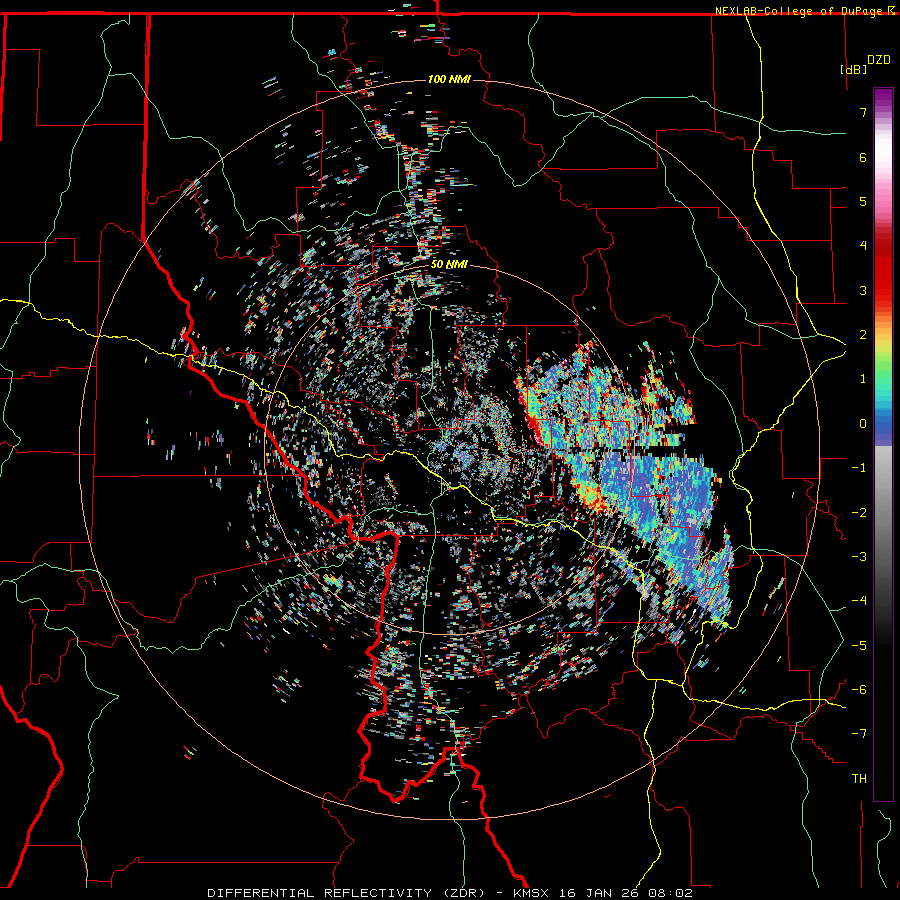
Task: Click the 100 NMI range ring label
Action: tap(449, 79)
